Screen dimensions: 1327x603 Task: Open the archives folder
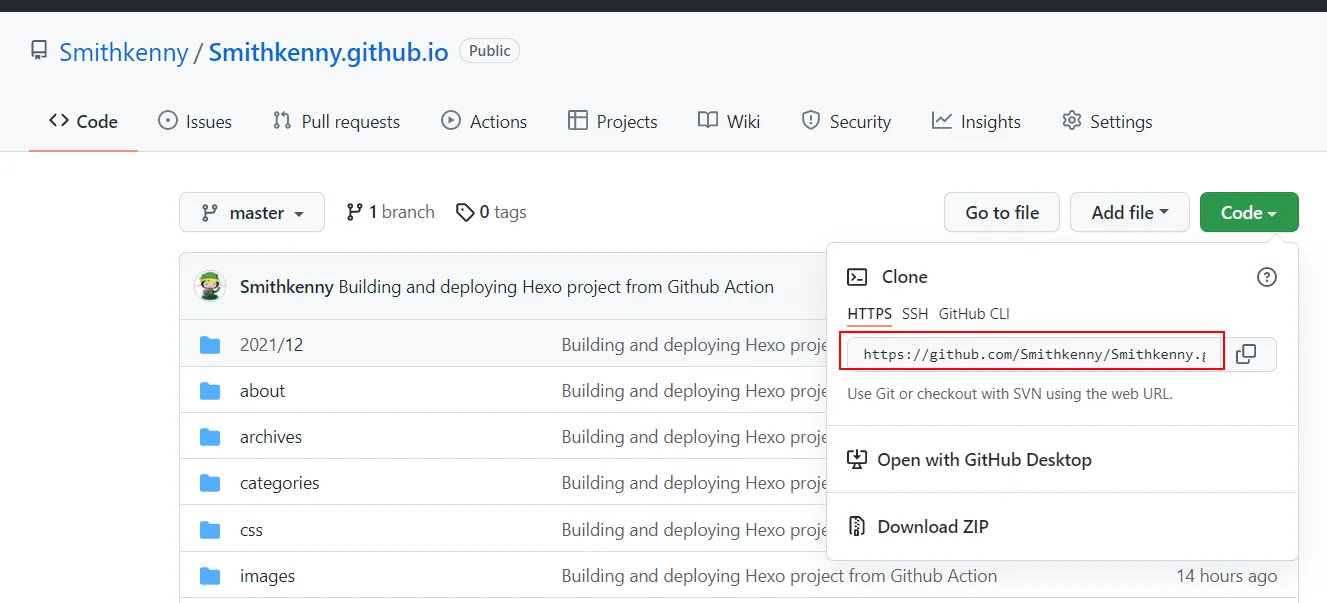point(271,436)
